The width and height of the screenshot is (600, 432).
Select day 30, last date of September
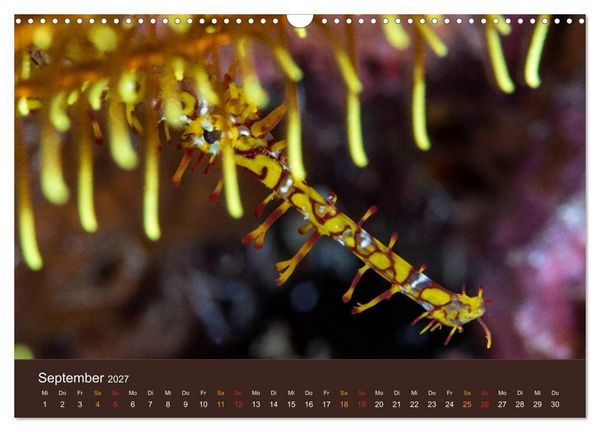pyautogui.click(x=555, y=404)
